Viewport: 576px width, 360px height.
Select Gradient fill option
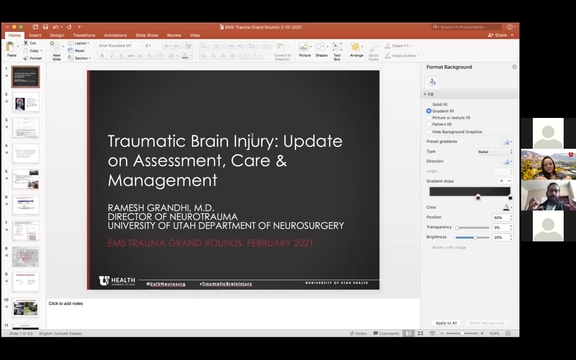coord(429,111)
